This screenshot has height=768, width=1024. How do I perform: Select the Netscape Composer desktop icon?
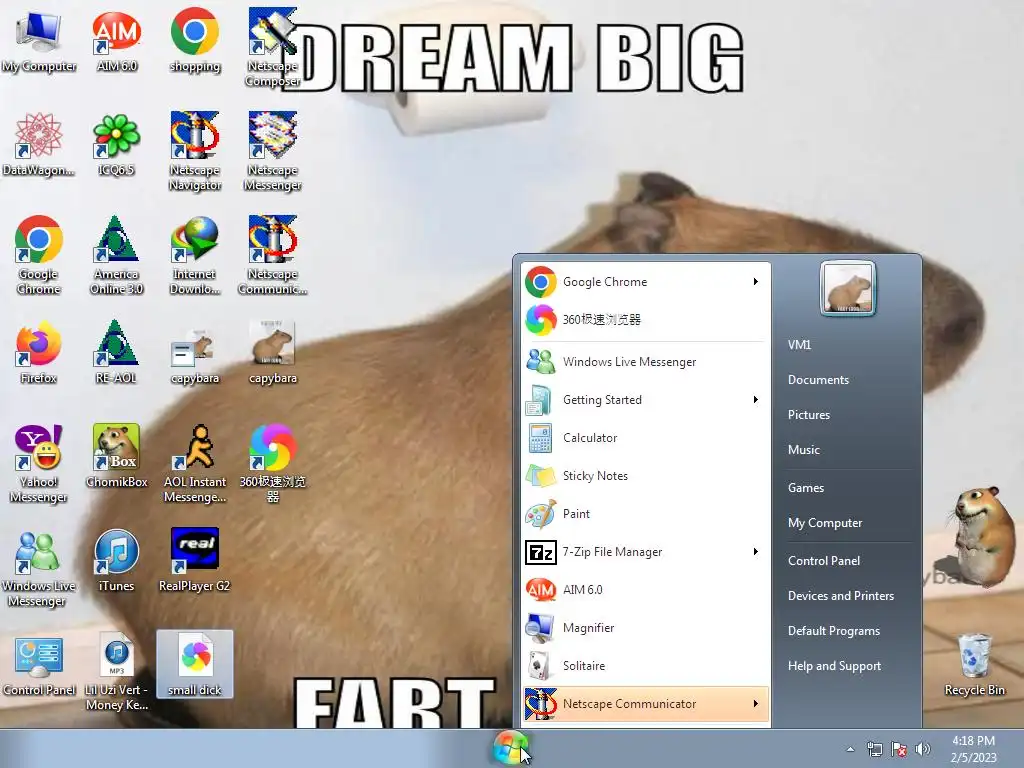[x=272, y=47]
